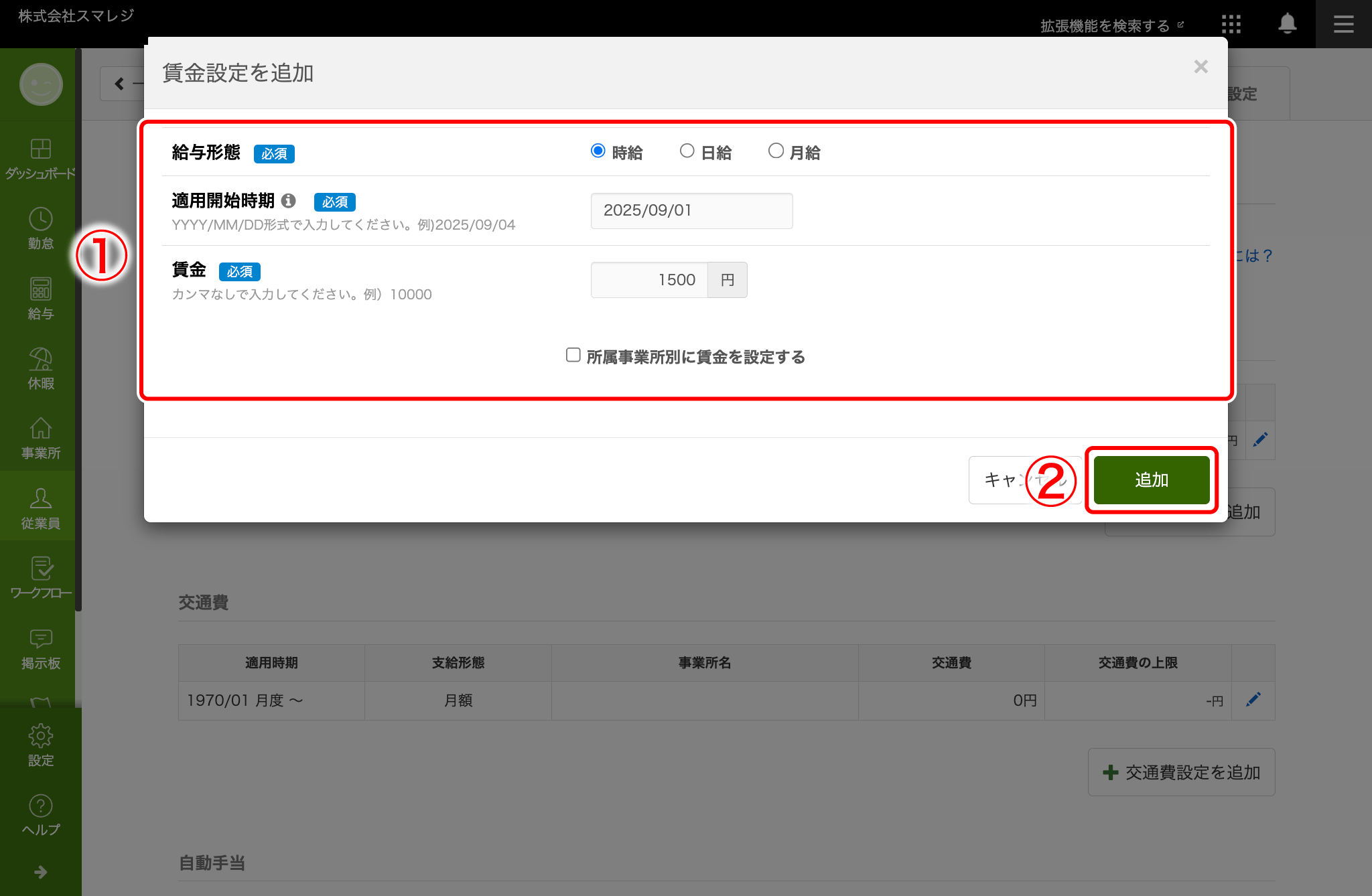Click the info icon beside 適用開始時期

[x=289, y=200]
